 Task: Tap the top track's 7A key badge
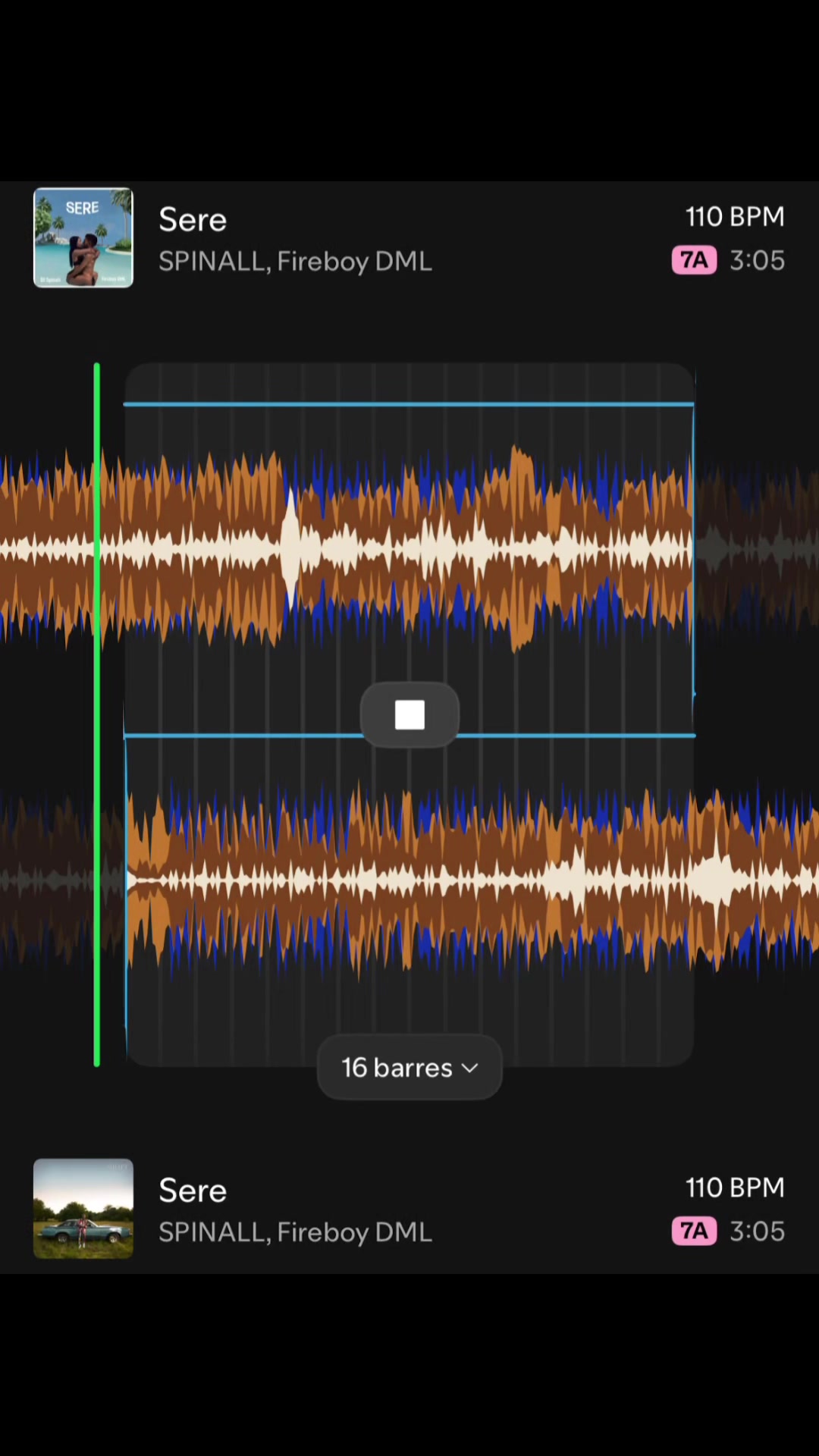tap(694, 260)
